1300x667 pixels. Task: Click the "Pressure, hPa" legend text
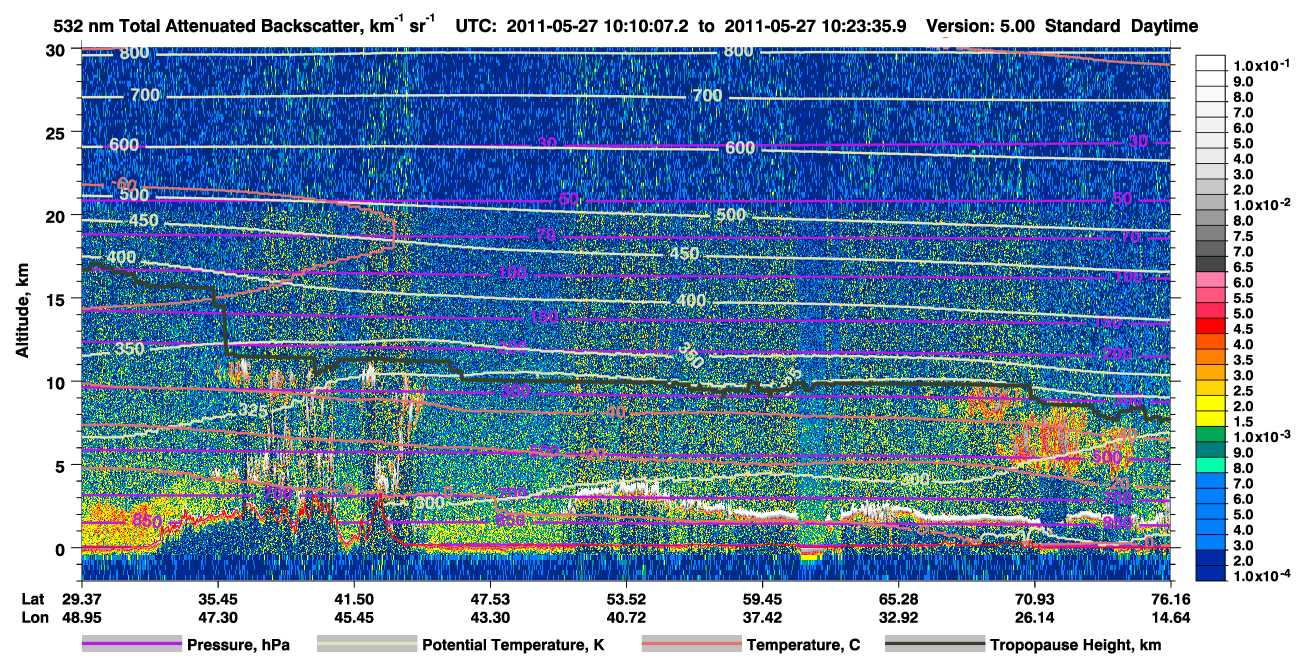(x=238, y=646)
